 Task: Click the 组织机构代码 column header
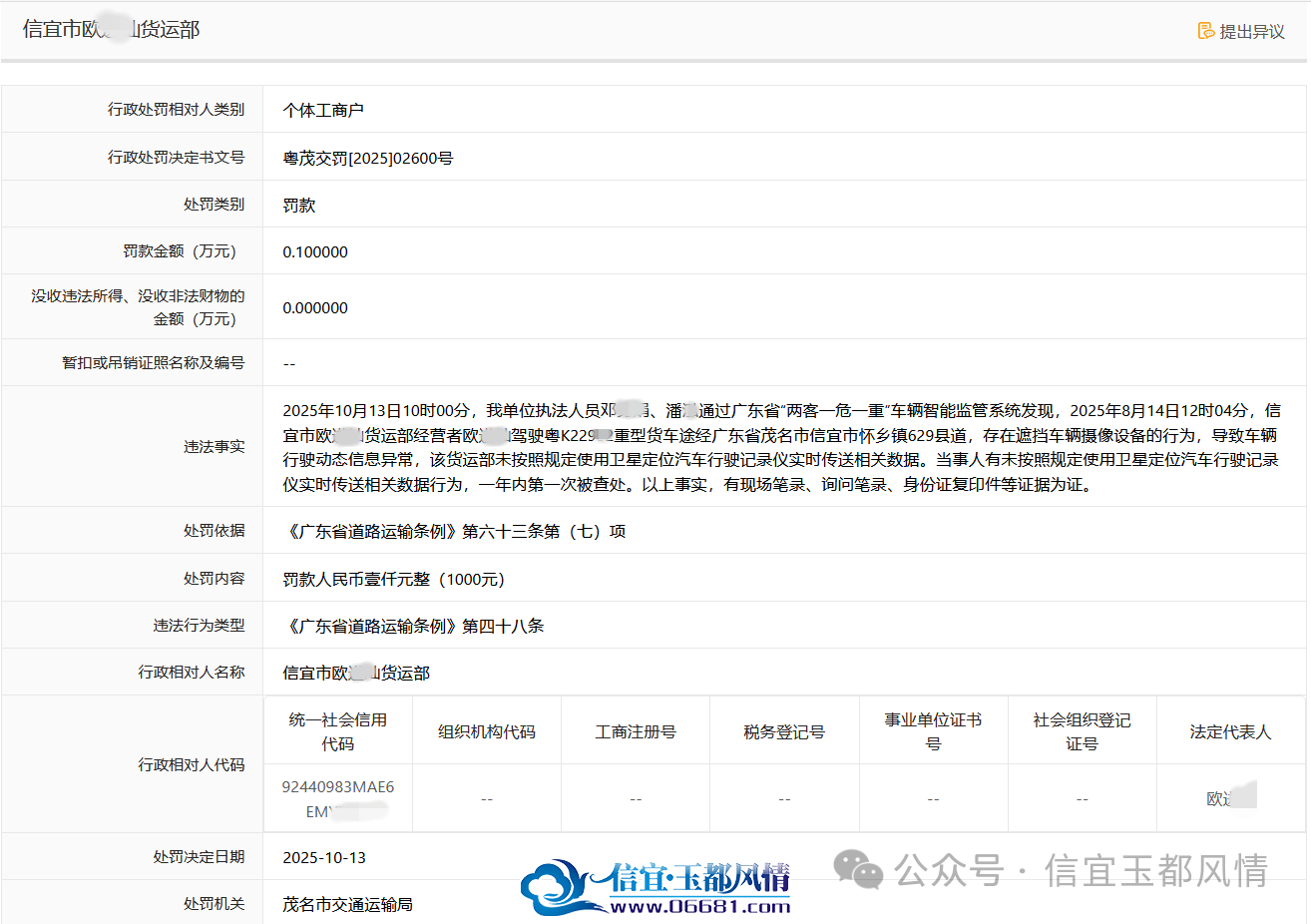tap(487, 731)
